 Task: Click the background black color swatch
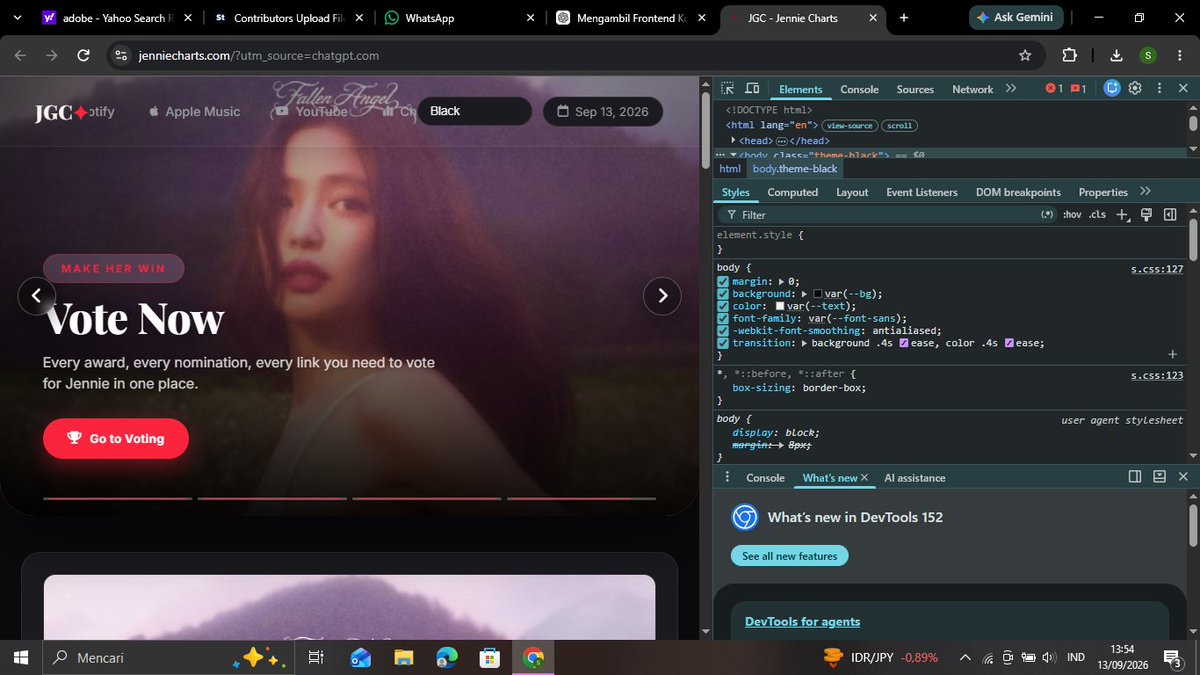tap(818, 294)
